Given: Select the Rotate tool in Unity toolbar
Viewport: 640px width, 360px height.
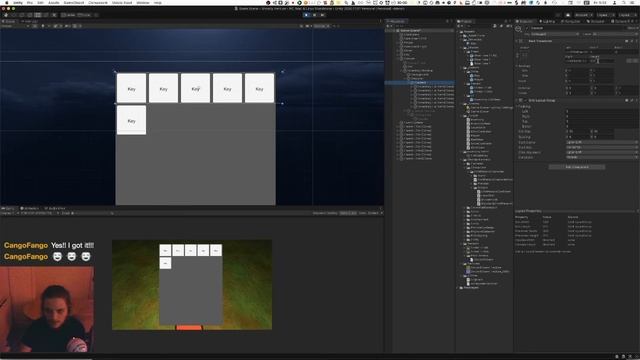Looking at the screenshot, I should (22, 15).
